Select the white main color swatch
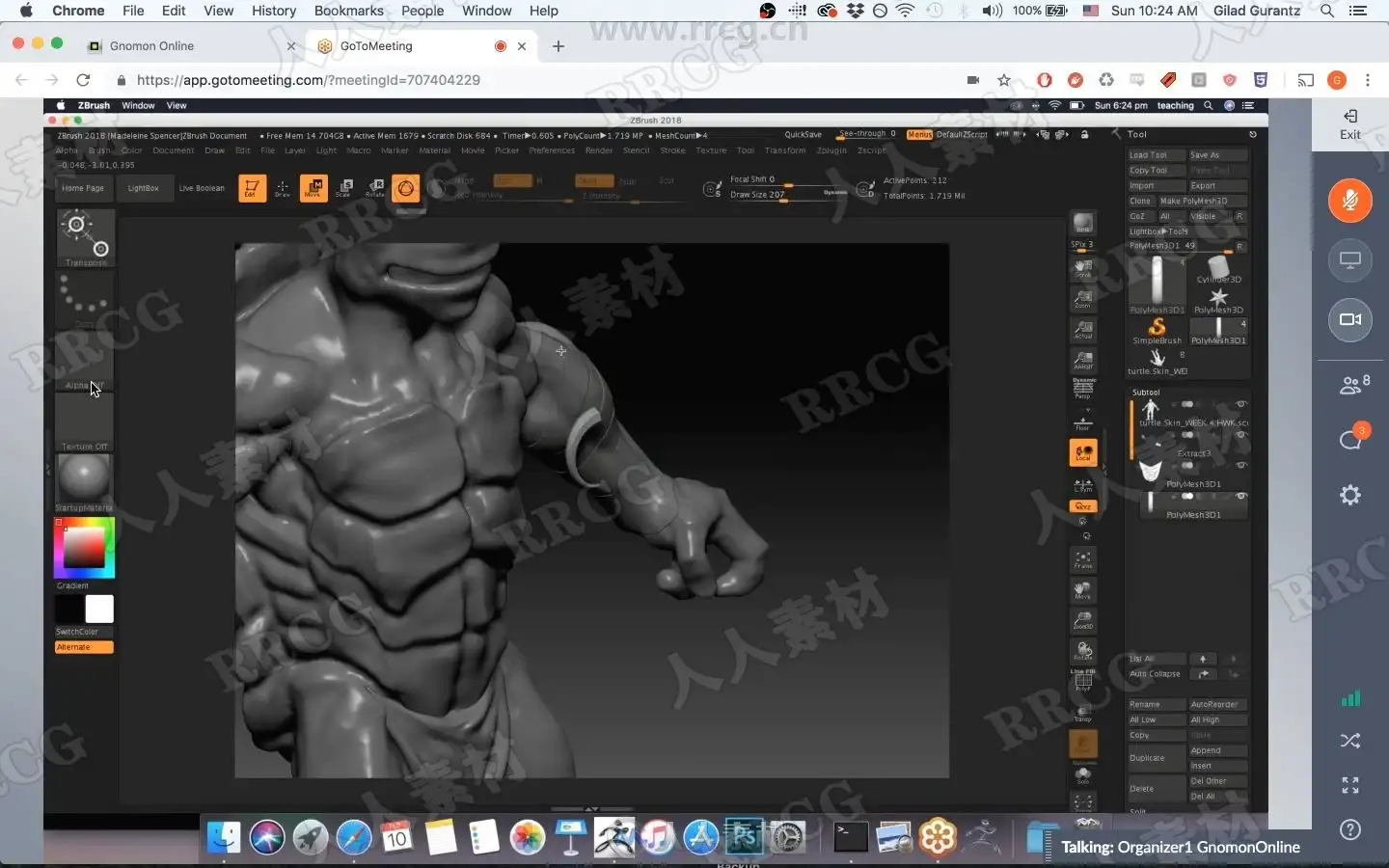The width and height of the screenshot is (1389, 868). tap(99, 609)
